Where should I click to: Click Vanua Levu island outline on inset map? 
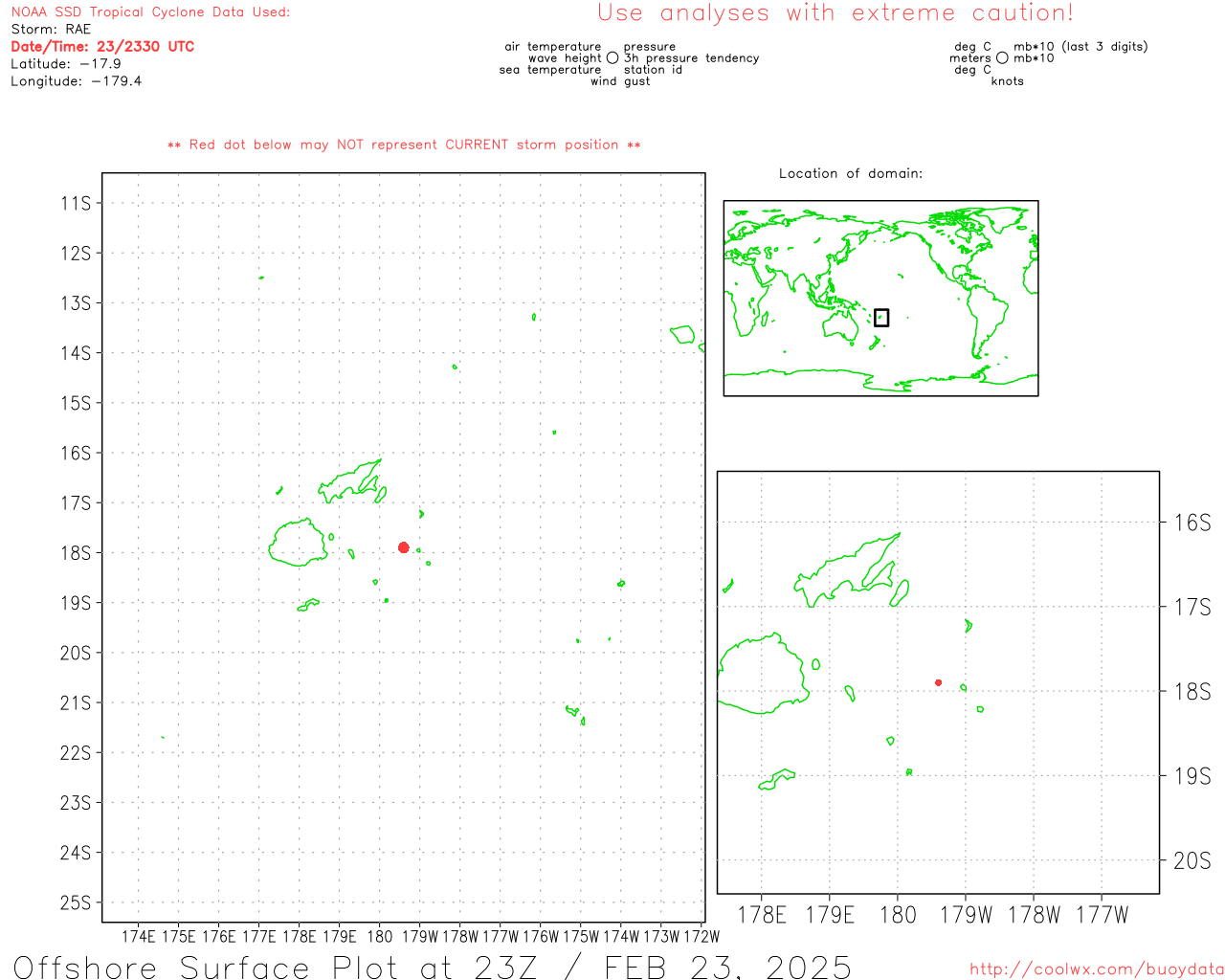847,570
